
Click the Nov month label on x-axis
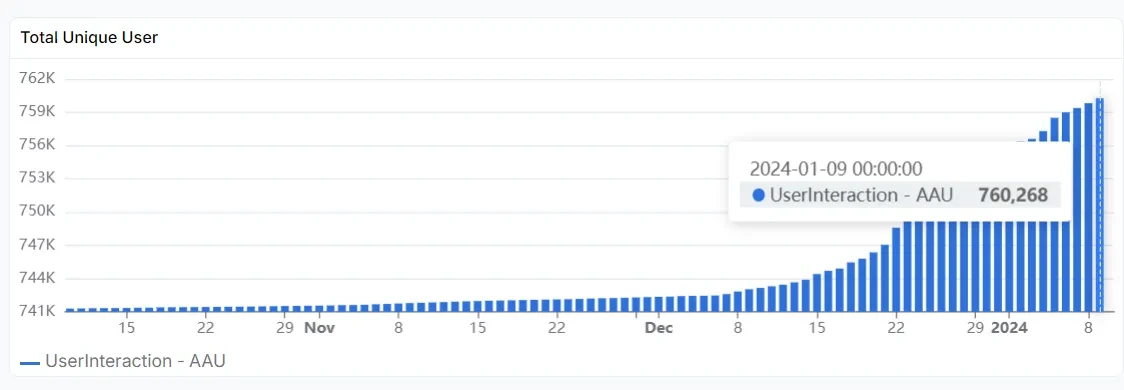click(320, 328)
